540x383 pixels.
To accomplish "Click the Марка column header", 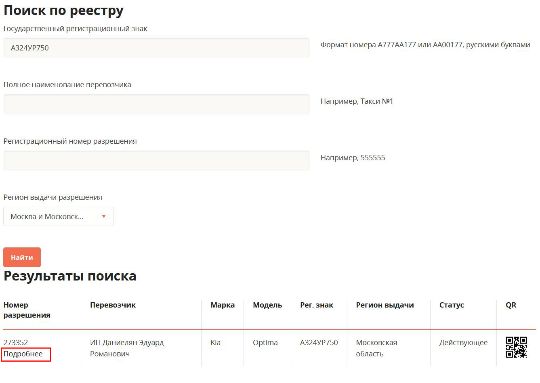I will tap(222, 305).
